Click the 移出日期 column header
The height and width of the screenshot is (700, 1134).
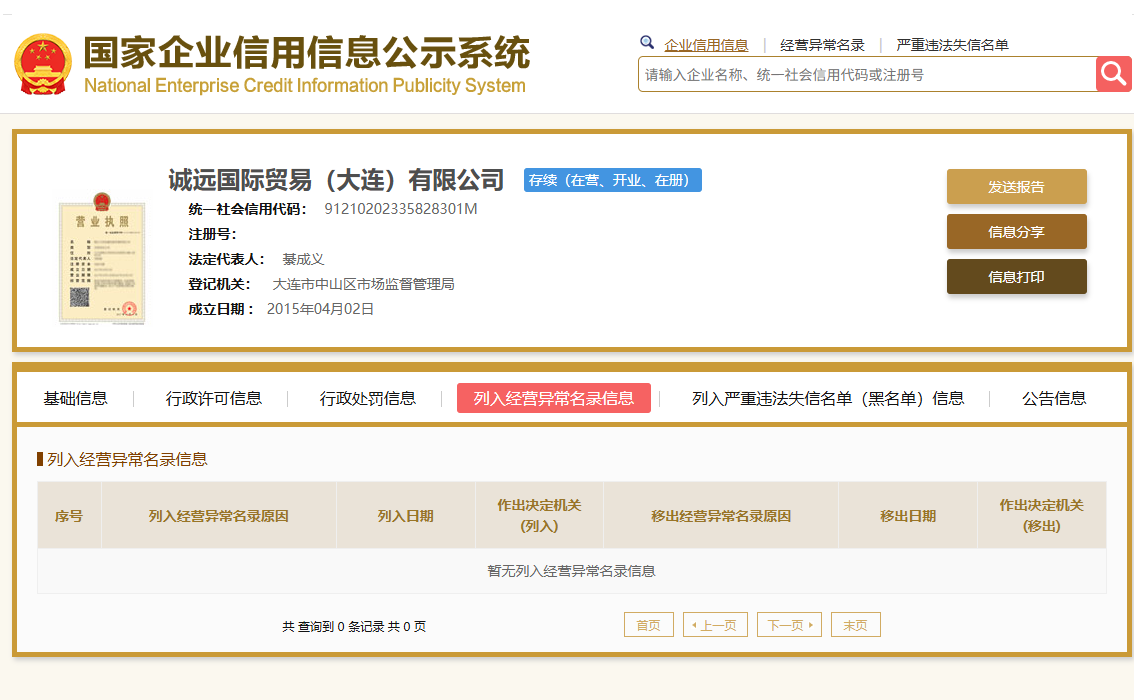(x=908, y=516)
